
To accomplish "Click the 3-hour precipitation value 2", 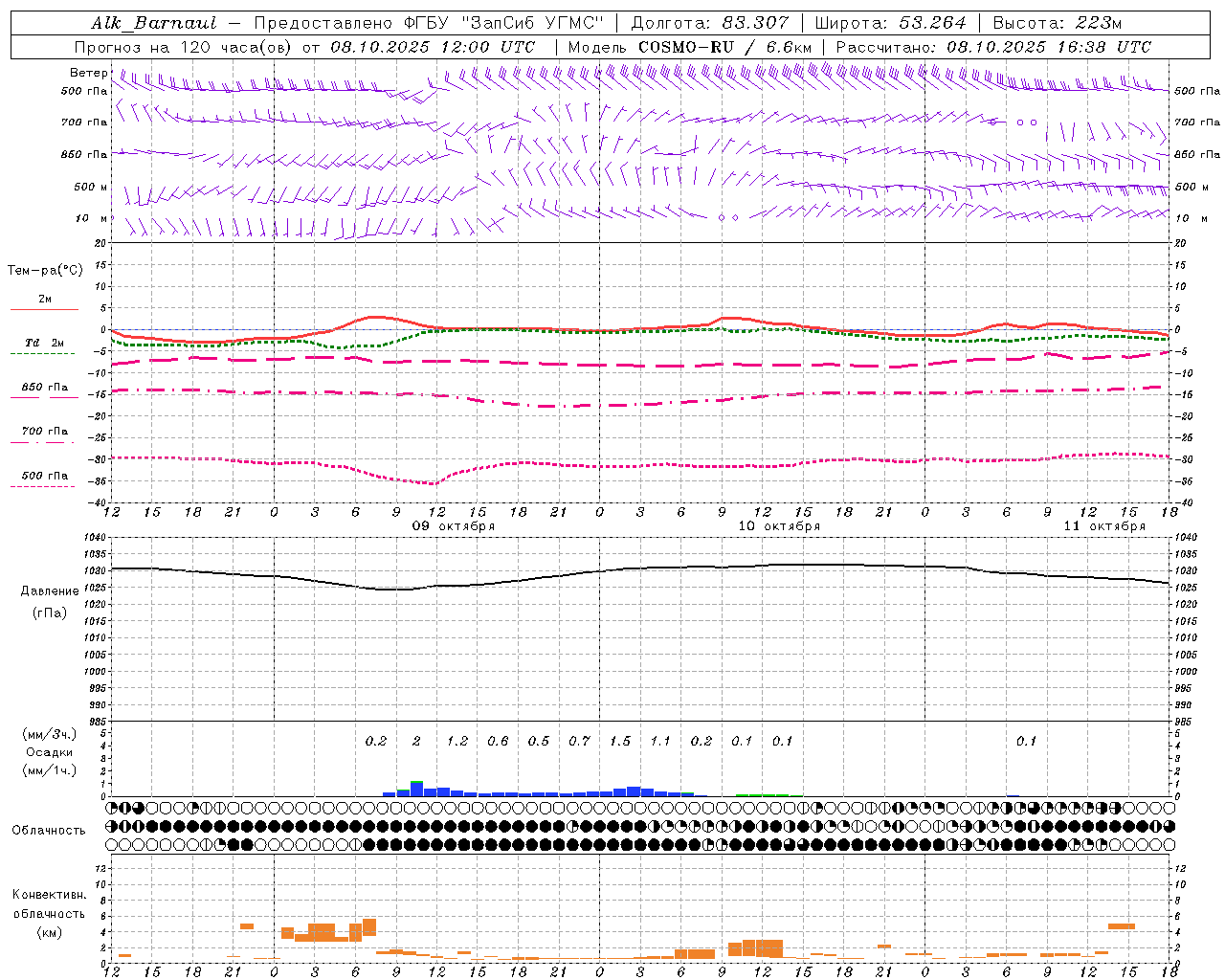I will coord(416,741).
